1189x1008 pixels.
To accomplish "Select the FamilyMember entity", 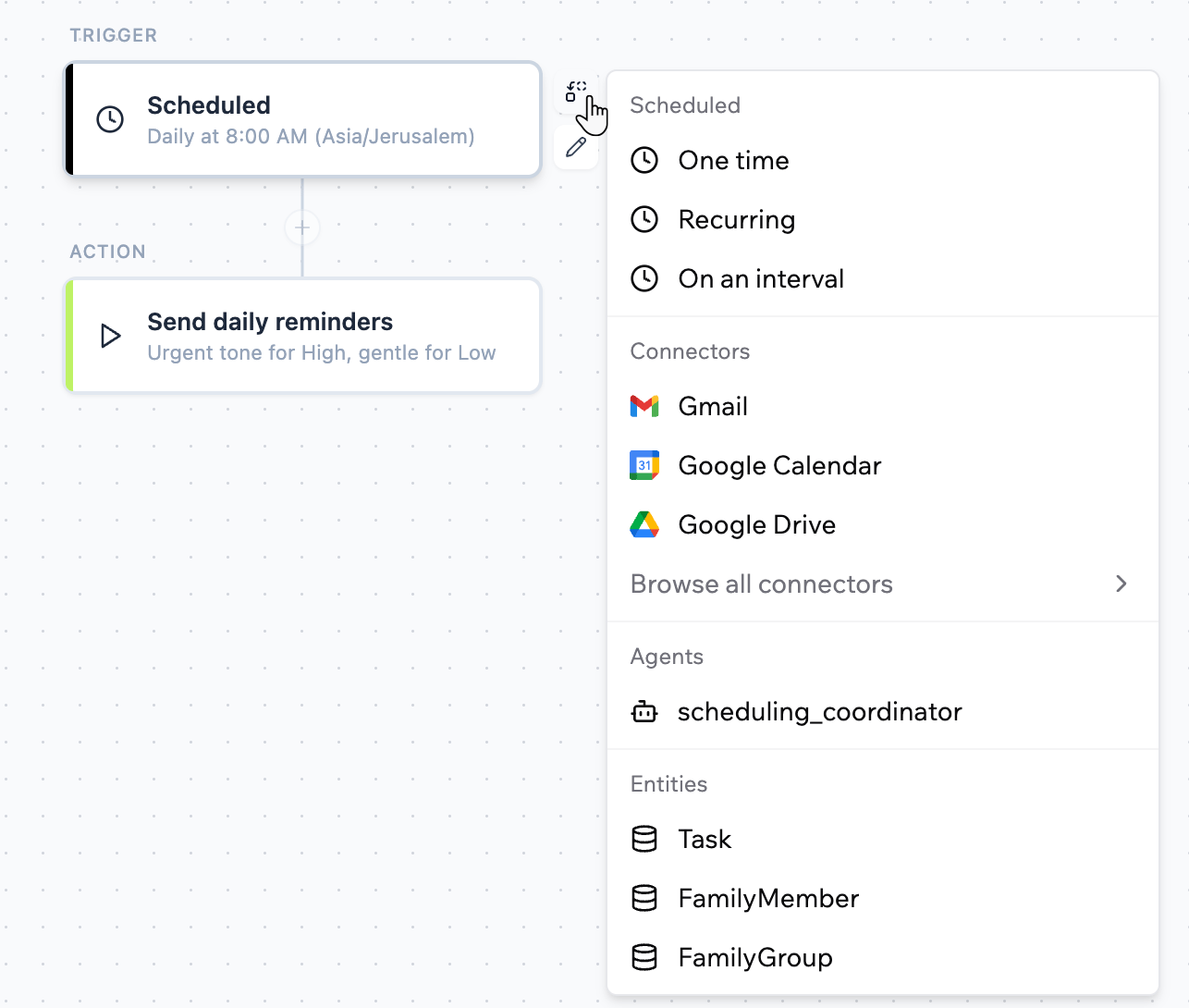I will [x=883, y=898].
